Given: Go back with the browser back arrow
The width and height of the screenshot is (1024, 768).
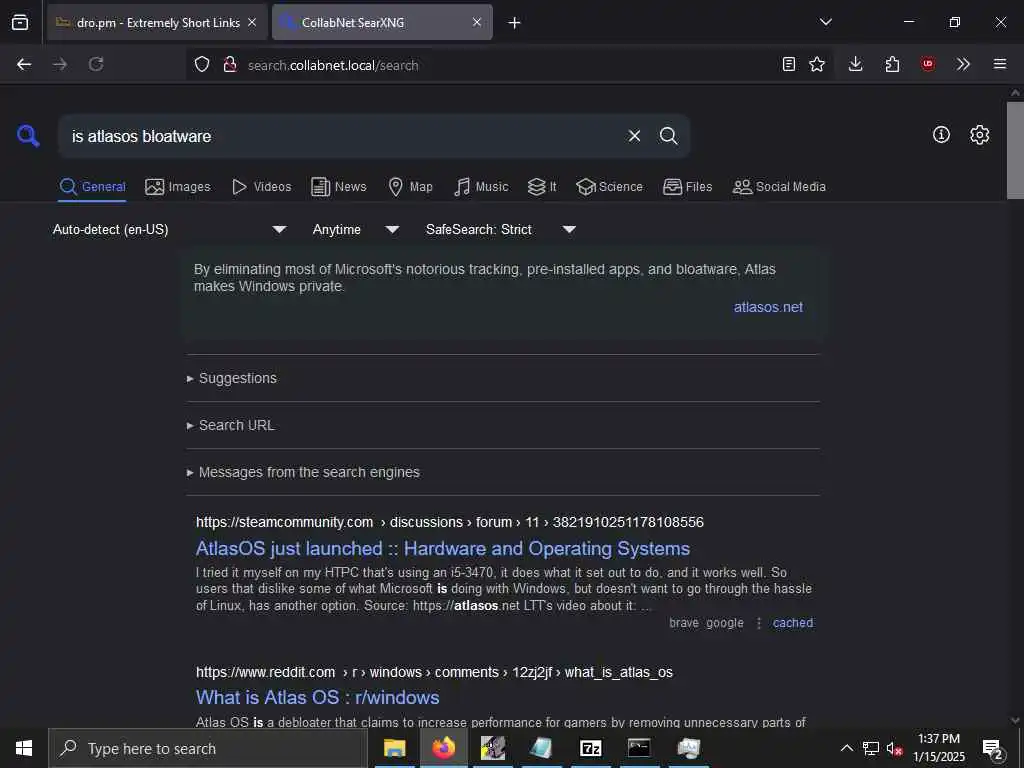Looking at the screenshot, I should click(x=24, y=64).
